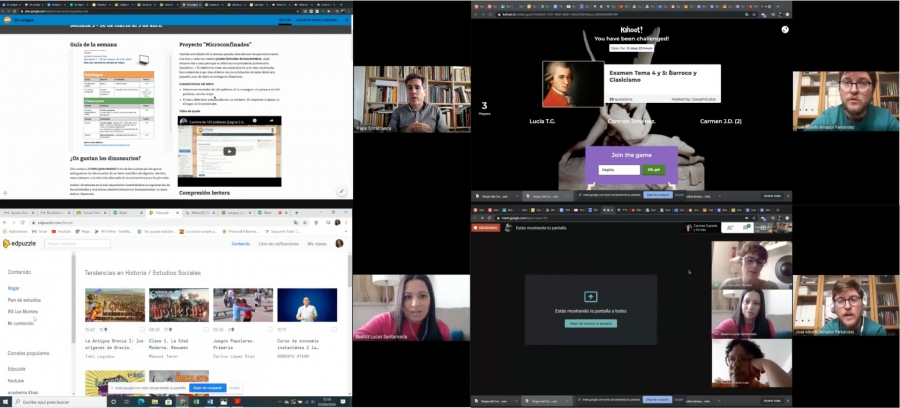The width and height of the screenshot is (900, 408).
Task: Tick checkbox for La Antigua Grecia I video
Action: (142, 330)
